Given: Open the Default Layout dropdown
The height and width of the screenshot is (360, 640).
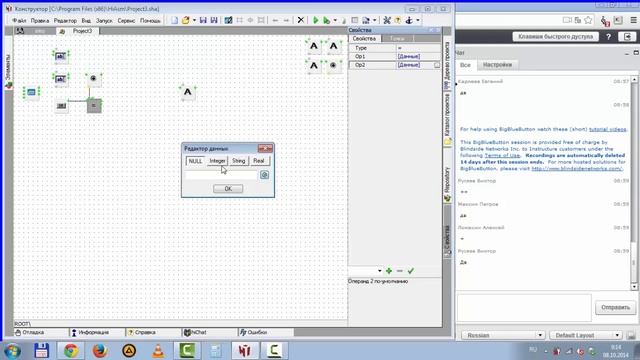Looking at the screenshot, I should pyautogui.click(x=586, y=335).
